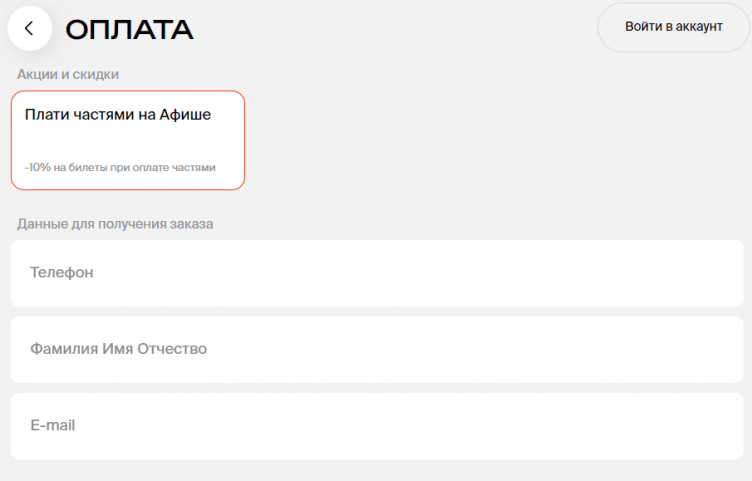Select the "Плати частями на Афише" promo card
The width and height of the screenshot is (752, 481).
click(x=128, y=140)
